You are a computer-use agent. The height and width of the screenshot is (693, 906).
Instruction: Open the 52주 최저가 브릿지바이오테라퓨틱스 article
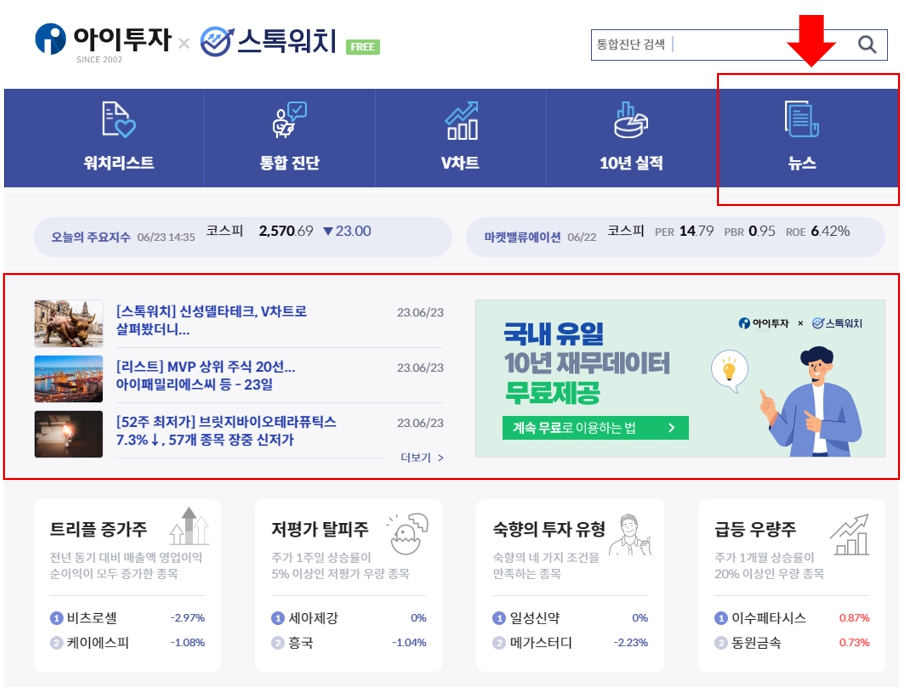point(226,431)
